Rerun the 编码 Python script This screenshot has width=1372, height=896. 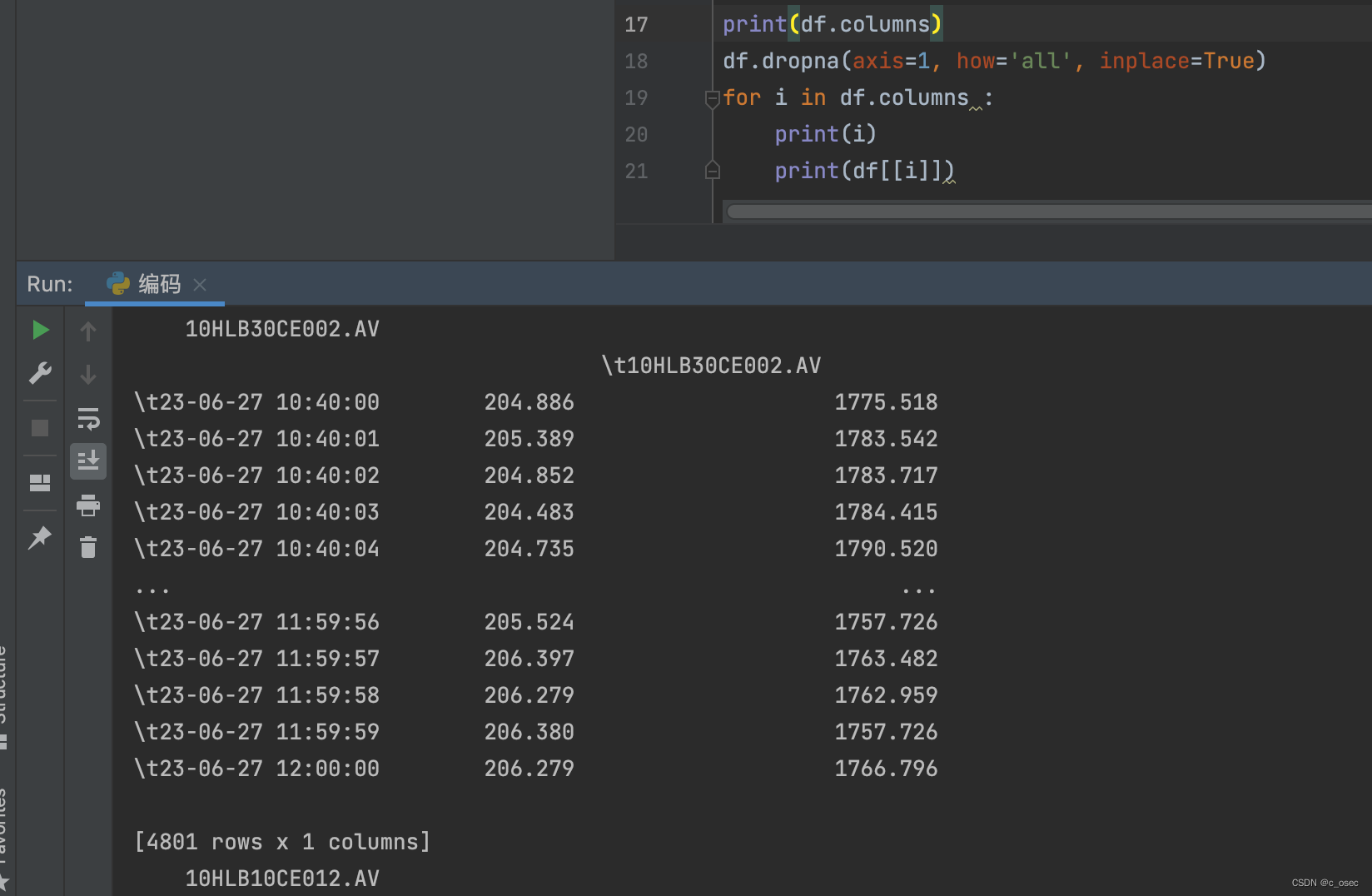pos(40,330)
